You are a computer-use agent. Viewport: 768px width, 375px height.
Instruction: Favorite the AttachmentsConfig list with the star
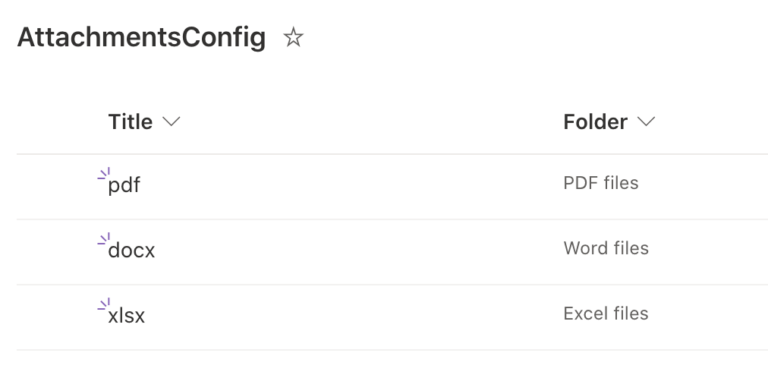pos(293,37)
